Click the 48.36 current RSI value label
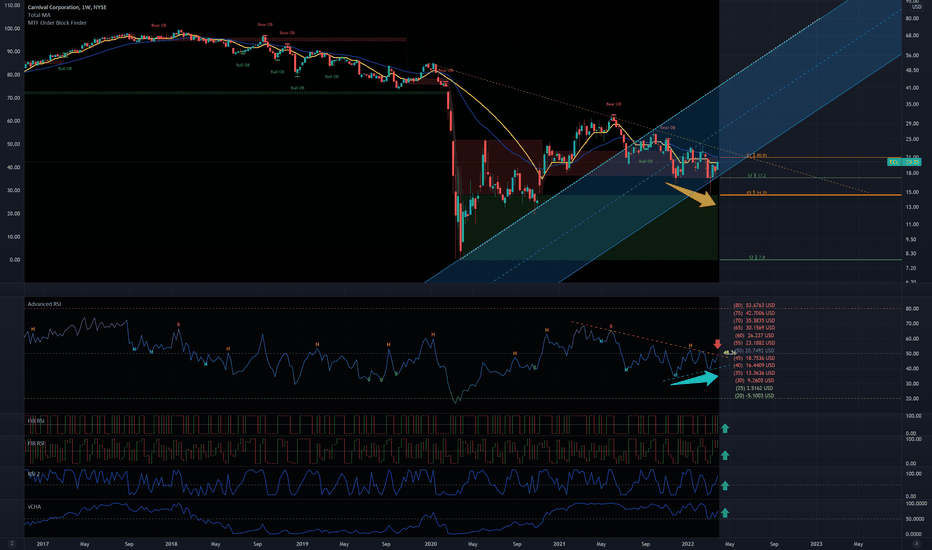Image resolution: width=932 pixels, height=550 pixels. click(729, 353)
